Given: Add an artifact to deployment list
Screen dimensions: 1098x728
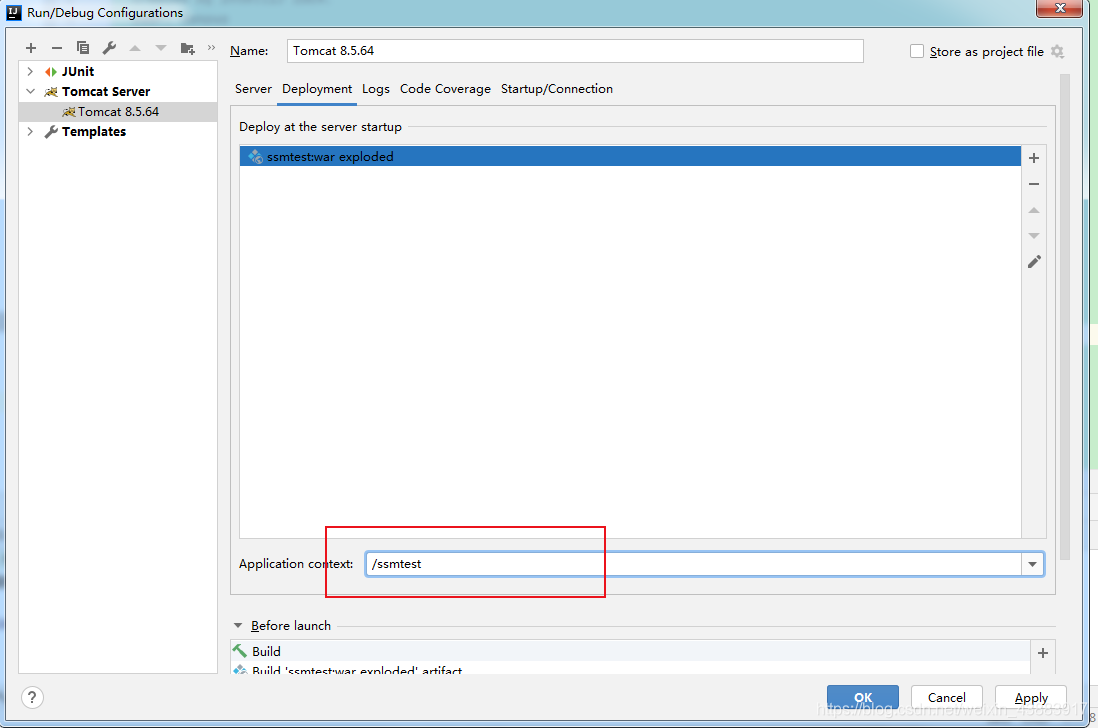Looking at the screenshot, I should pos(1034,158).
